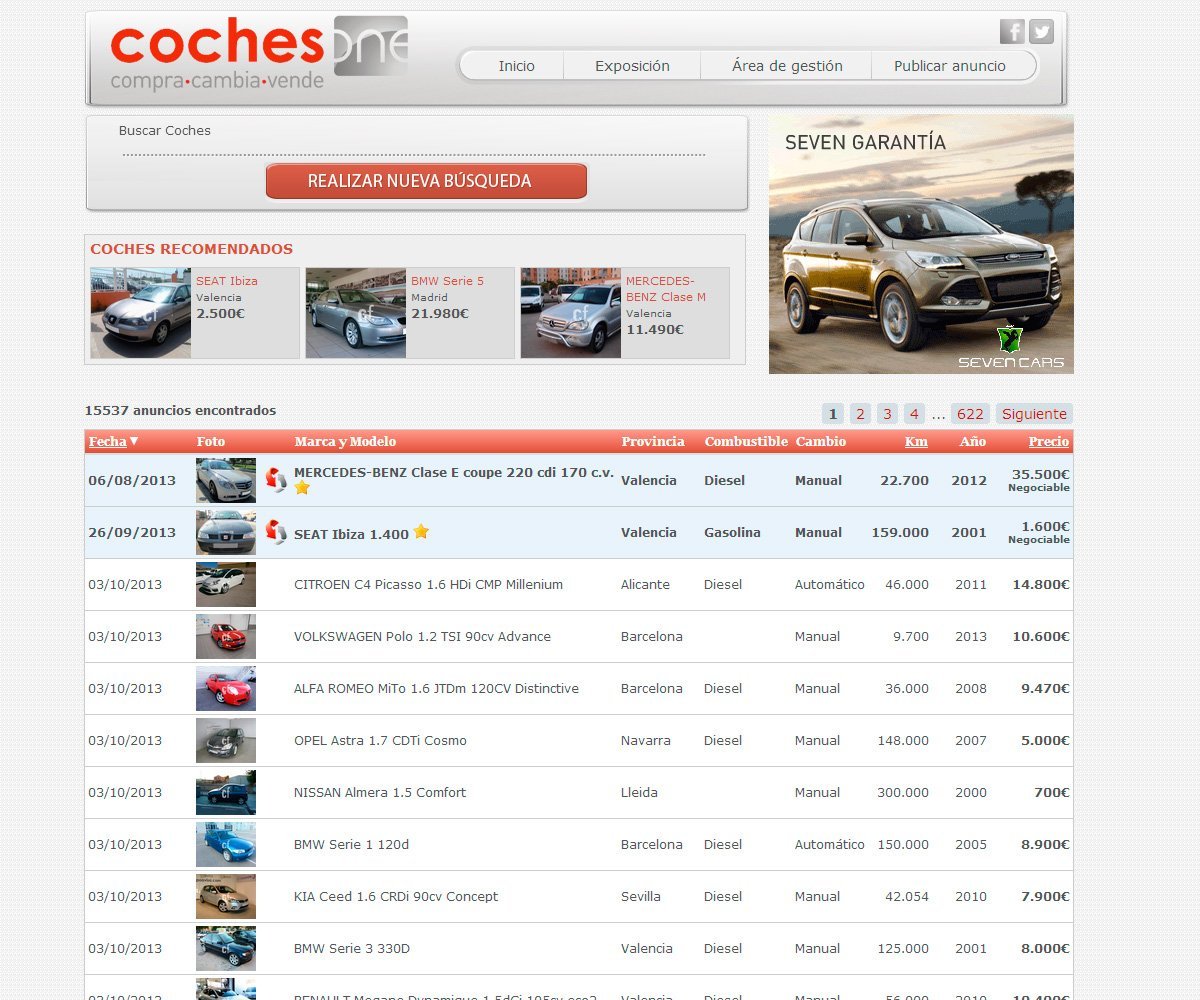Click the 35.500€ price cell
This screenshot has height=1000, width=1200.
pyautogui.click(x=1040, y=475)
